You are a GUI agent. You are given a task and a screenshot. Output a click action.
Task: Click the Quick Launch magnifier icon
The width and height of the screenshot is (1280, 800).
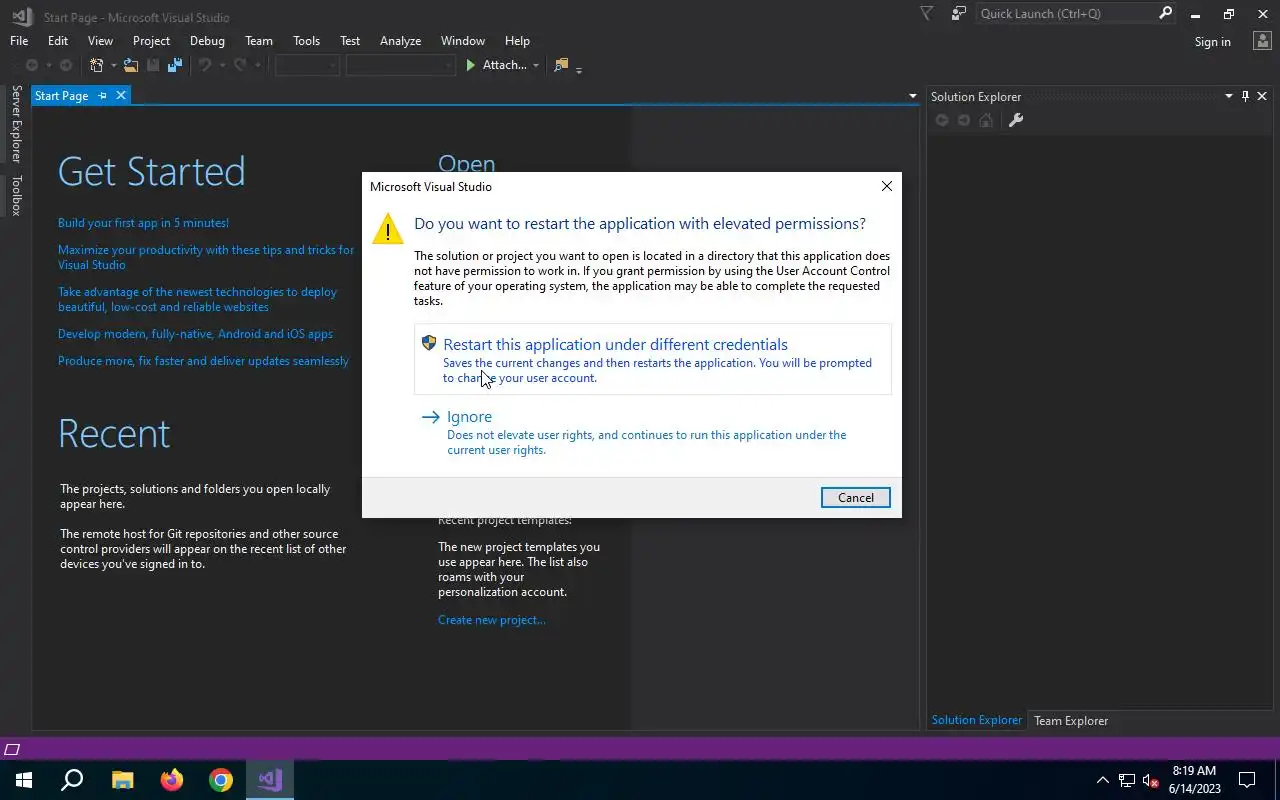1165,13
